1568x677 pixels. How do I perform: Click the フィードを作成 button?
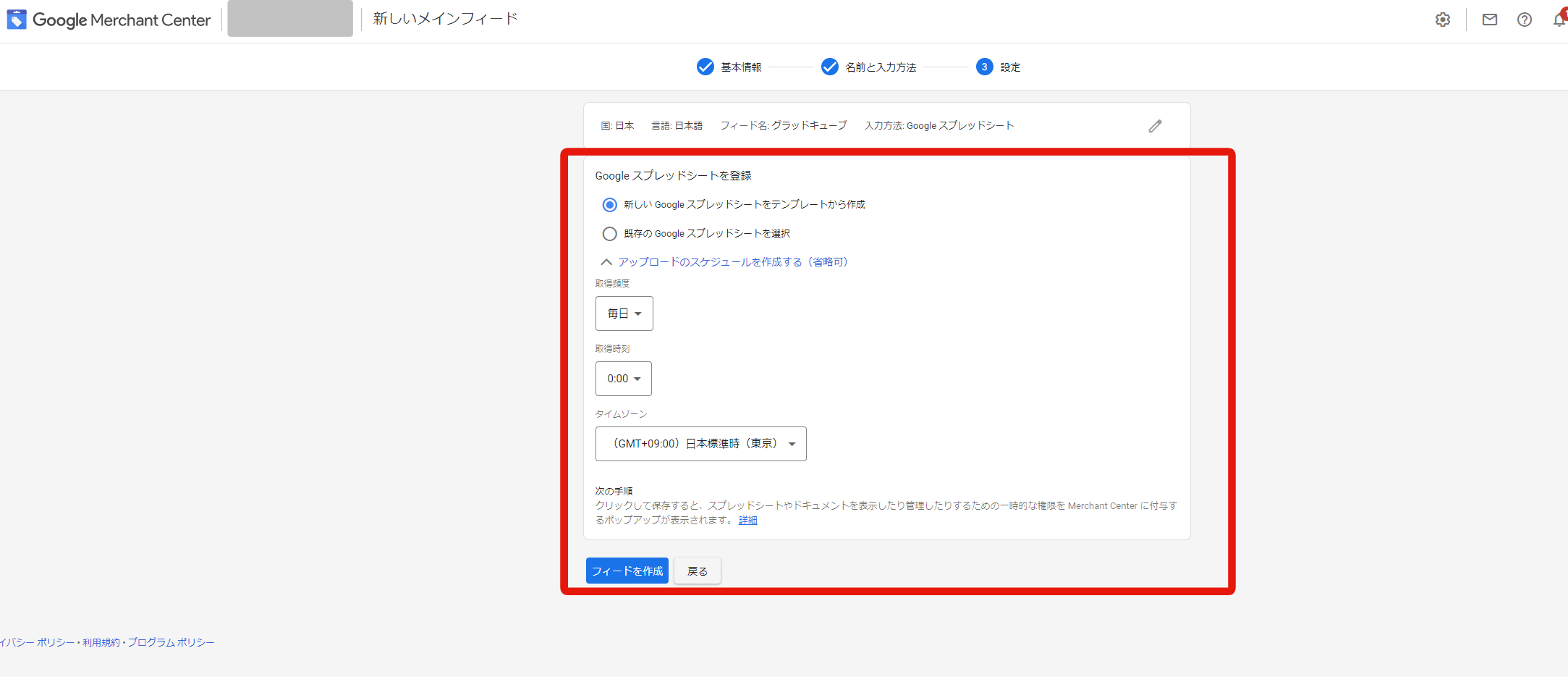(627, 571)
